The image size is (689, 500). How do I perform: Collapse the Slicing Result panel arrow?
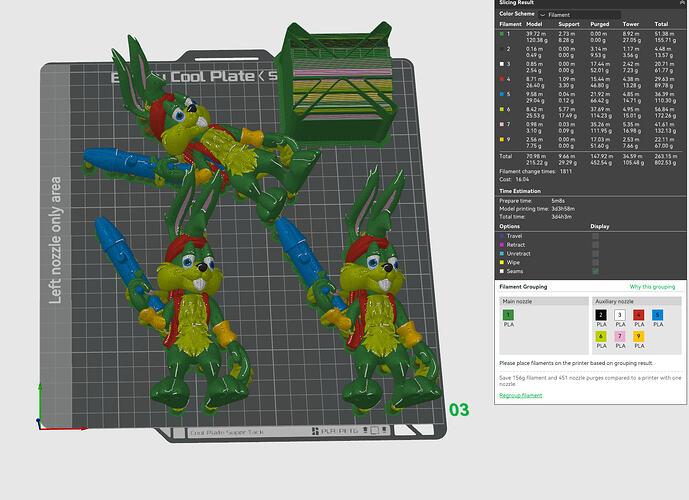click(x=682, y=2)
